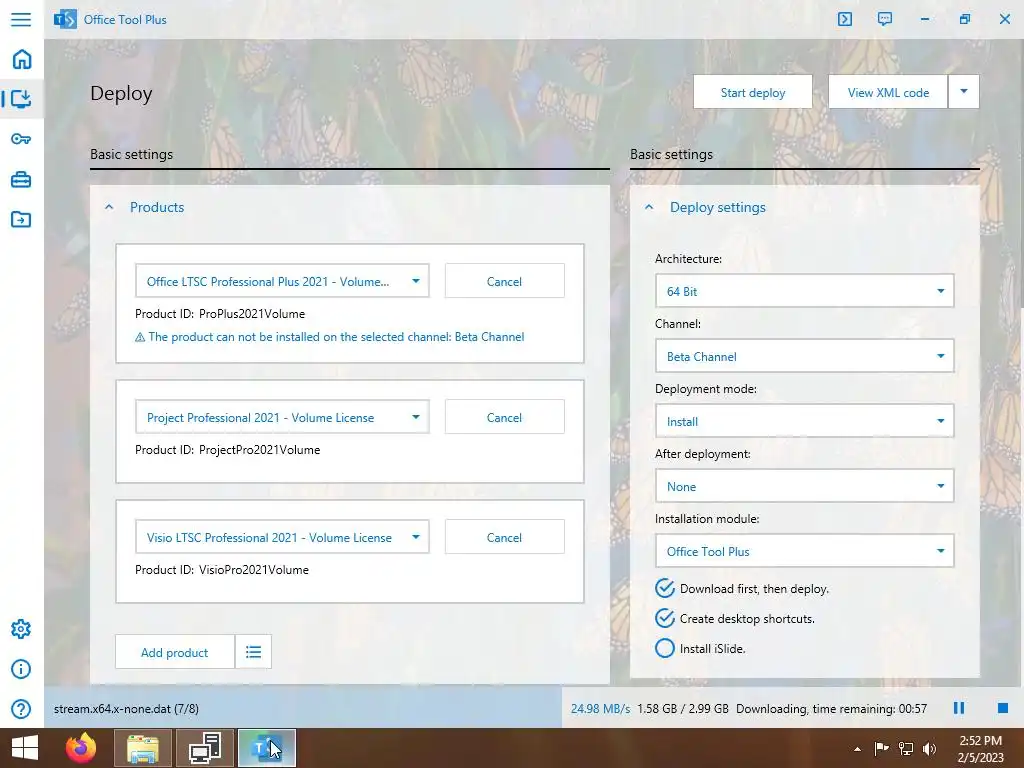
Task: Collapse the Deploy settings section
Action: pyautogui.click(x=648, y=207)
